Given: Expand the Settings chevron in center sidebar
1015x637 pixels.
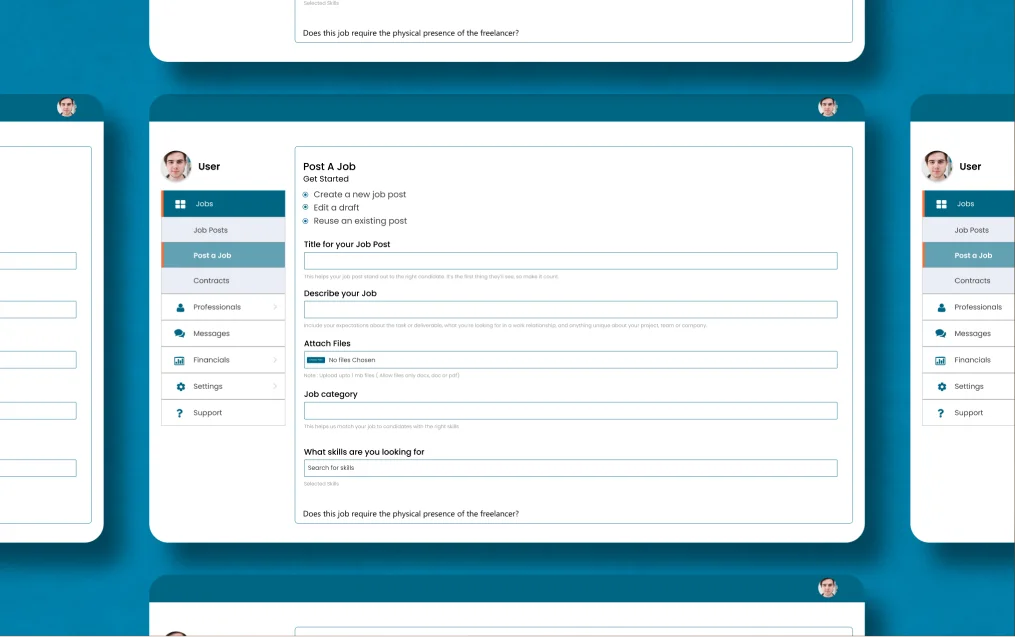Looking at the screenshot, I should tap(275, 386).
